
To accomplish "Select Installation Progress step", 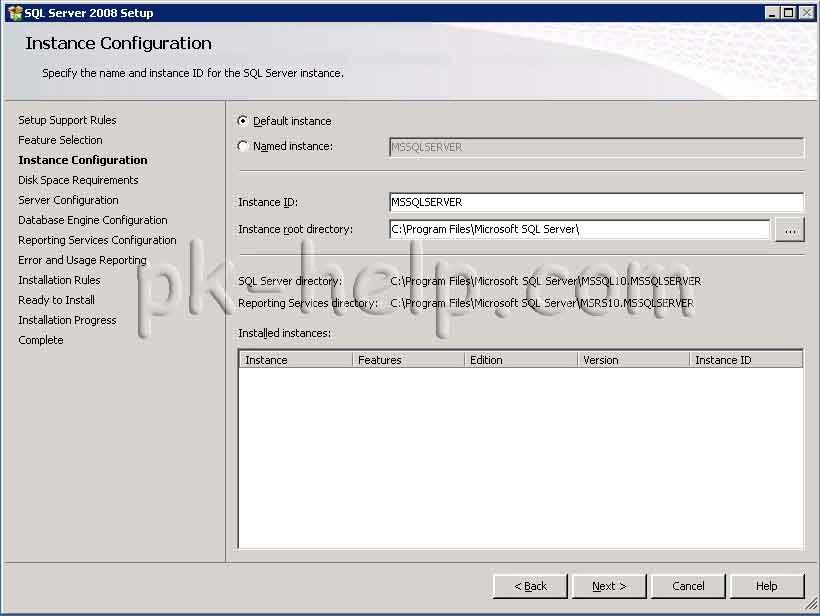I will tap(67, 320).
